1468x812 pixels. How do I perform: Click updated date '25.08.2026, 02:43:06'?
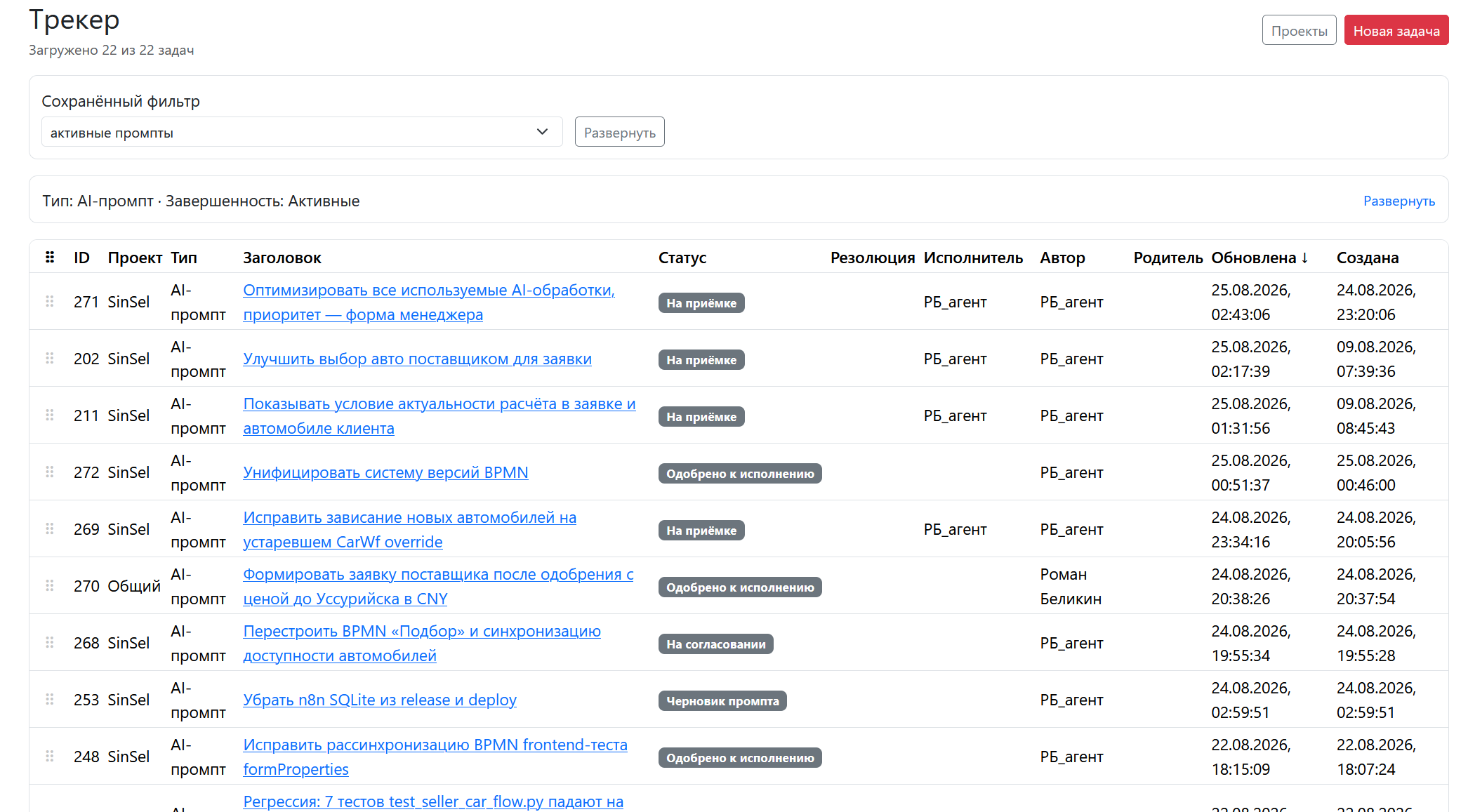(1251, 302)
